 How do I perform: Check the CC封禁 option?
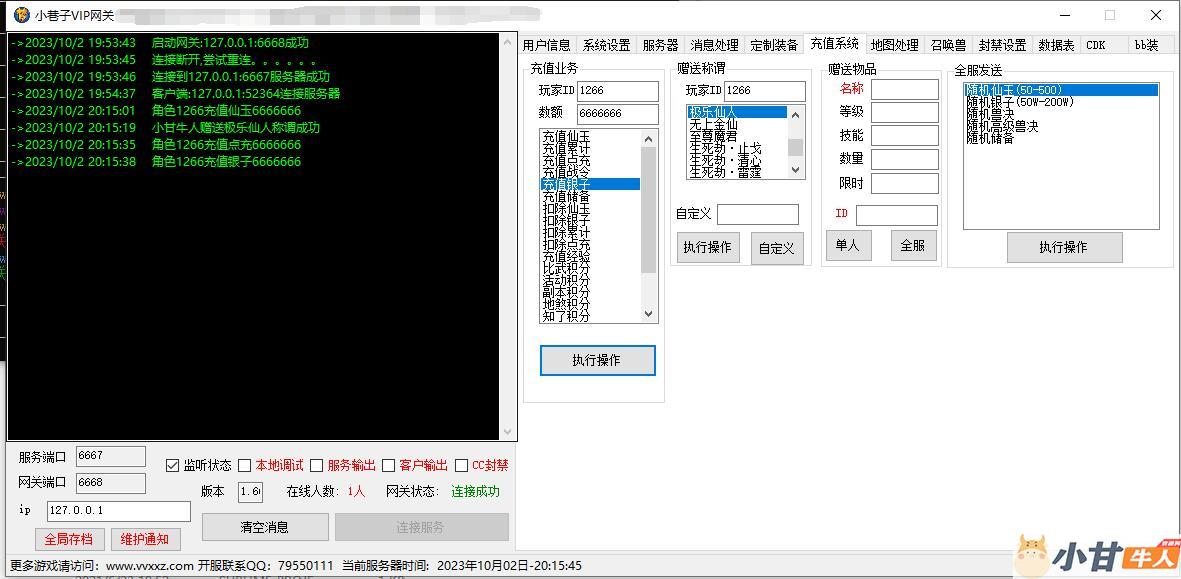click(x=462, y=465)
